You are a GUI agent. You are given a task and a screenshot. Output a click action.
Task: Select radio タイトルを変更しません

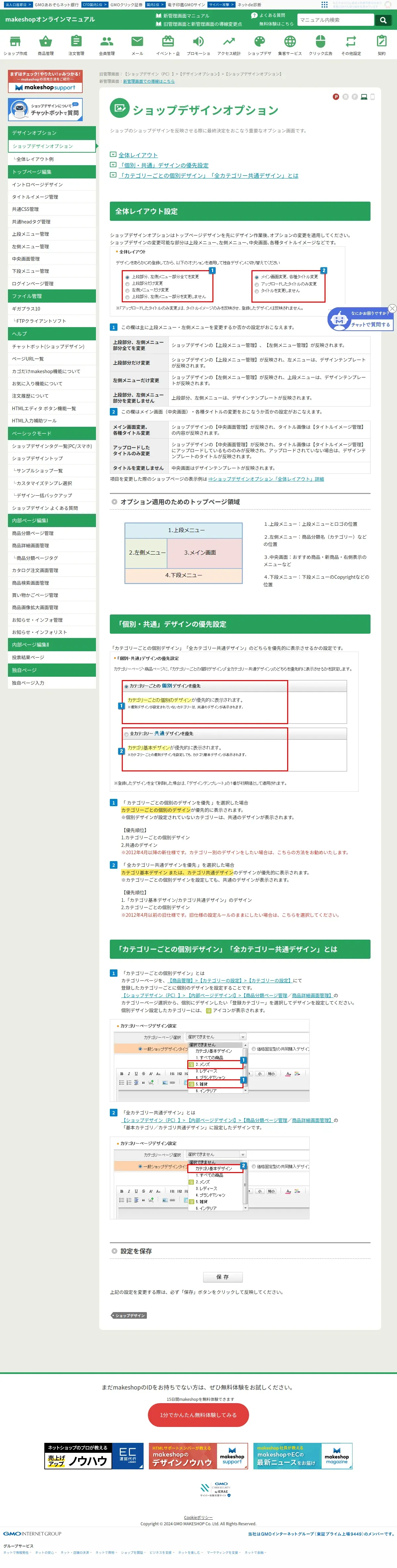[x=256, y=291]
